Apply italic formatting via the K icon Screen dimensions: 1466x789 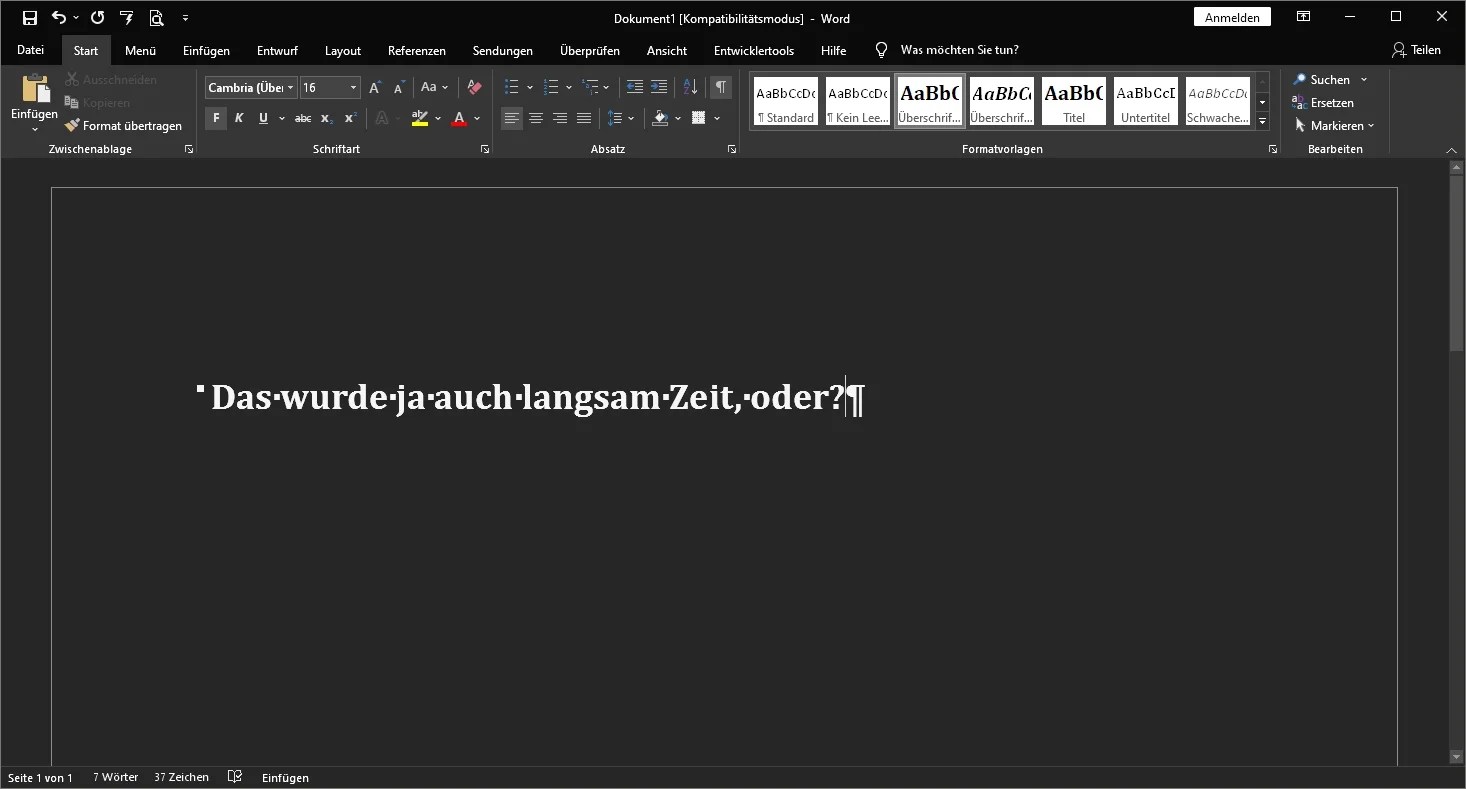pos(239,118)
